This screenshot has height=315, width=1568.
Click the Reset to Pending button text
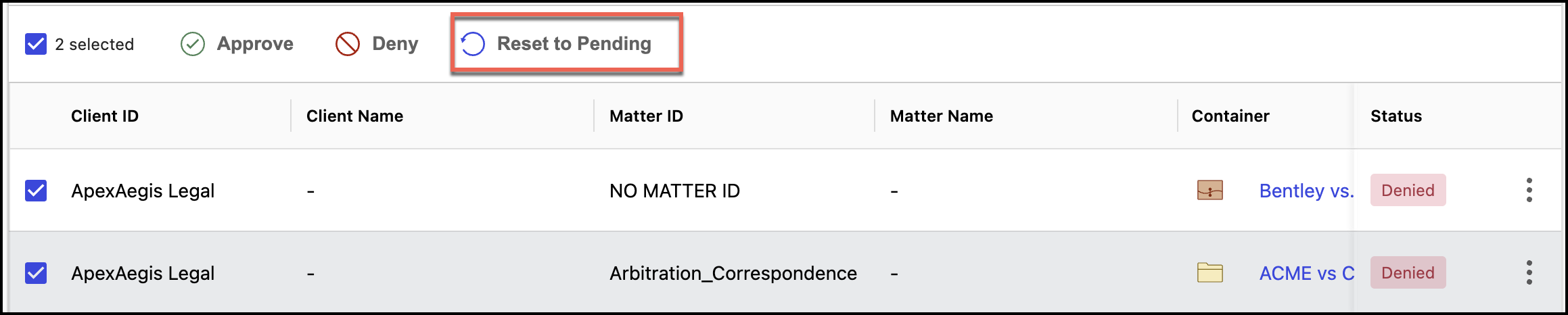pyautogui.click(x=574, y=44)
